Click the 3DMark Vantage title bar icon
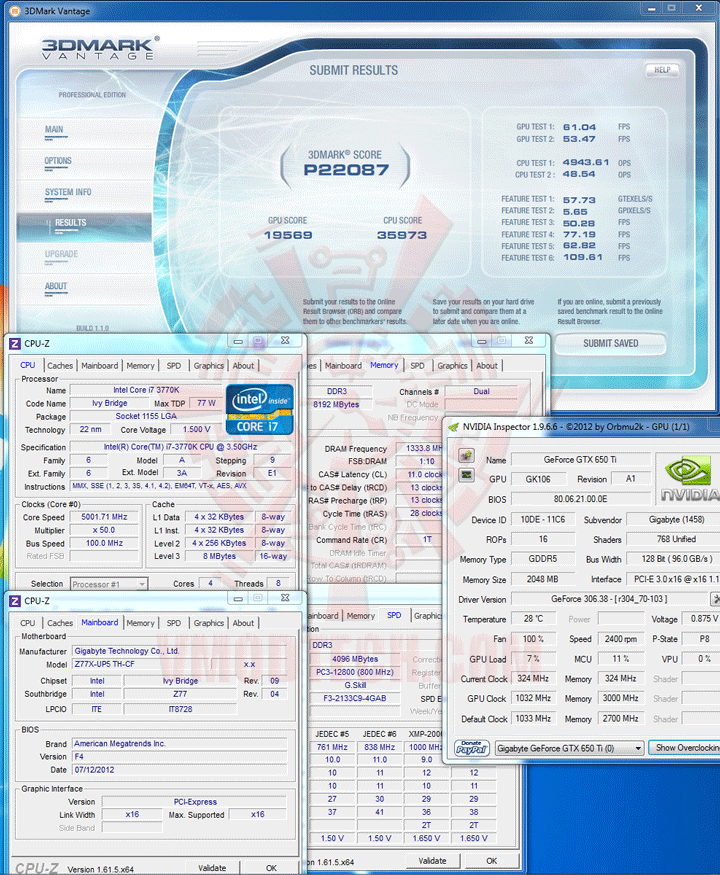This screenshot has width=720, height=875. pos(15,11)
